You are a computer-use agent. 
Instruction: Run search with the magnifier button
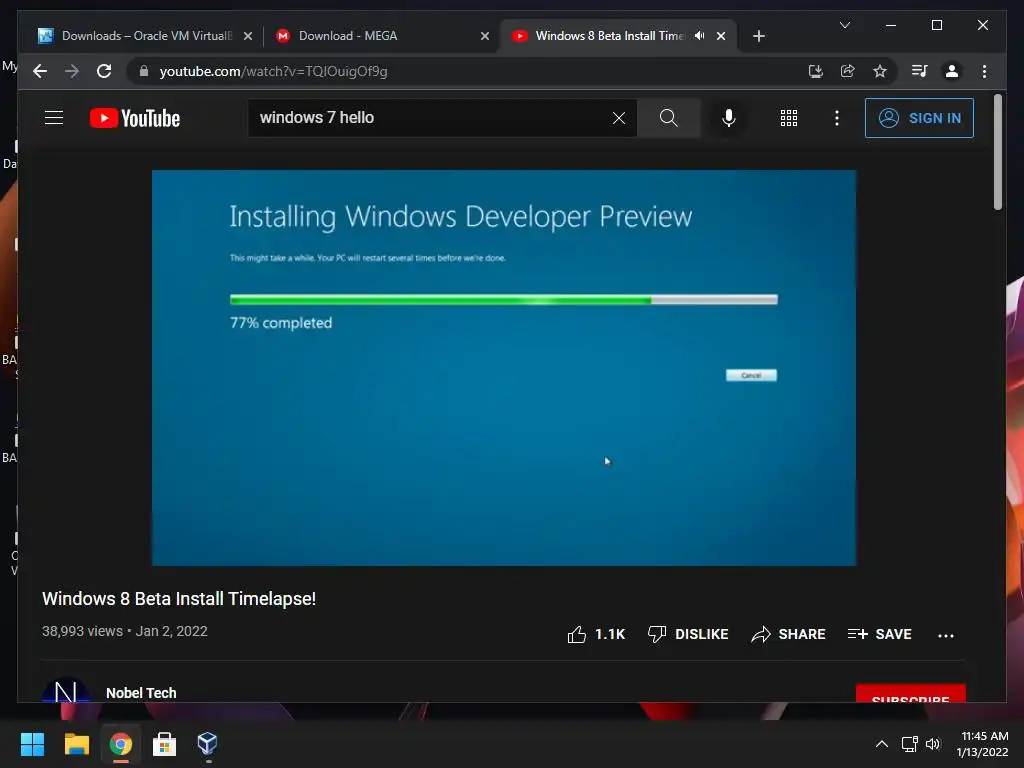click(669, 118)
